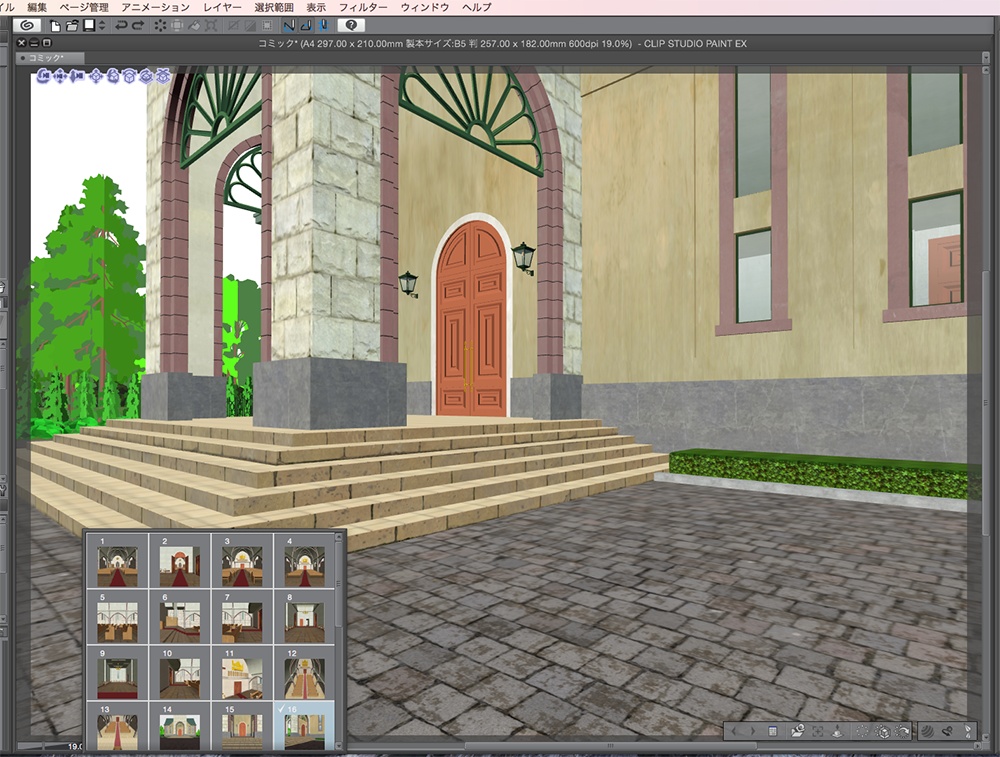Open the 表示 menu
The width and height of the screenshot is (1000, 757).
point(316,7)
